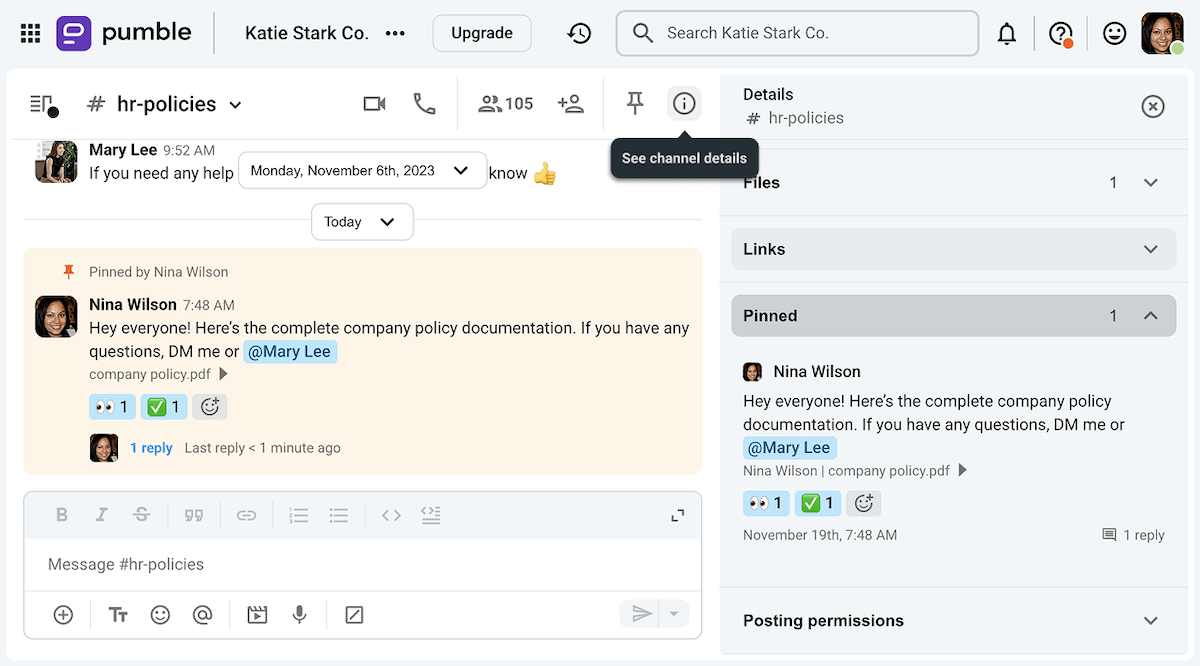Toggle italic formatting
This screenshot has width=1200, height=666.
pyautogui.click(x=101, y=514)
